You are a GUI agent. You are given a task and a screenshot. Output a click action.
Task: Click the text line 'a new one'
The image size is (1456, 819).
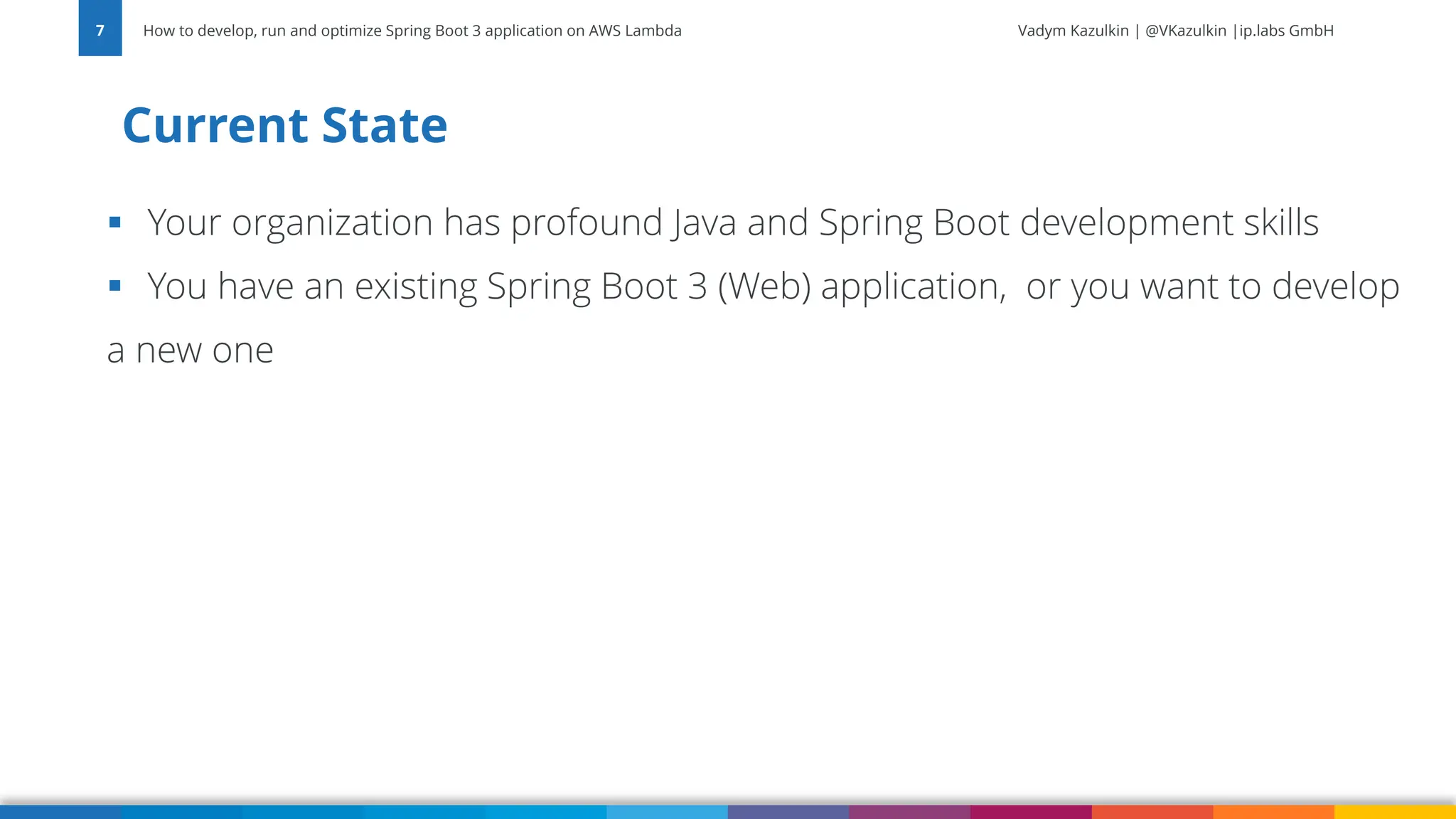click(x=190, y=350)
